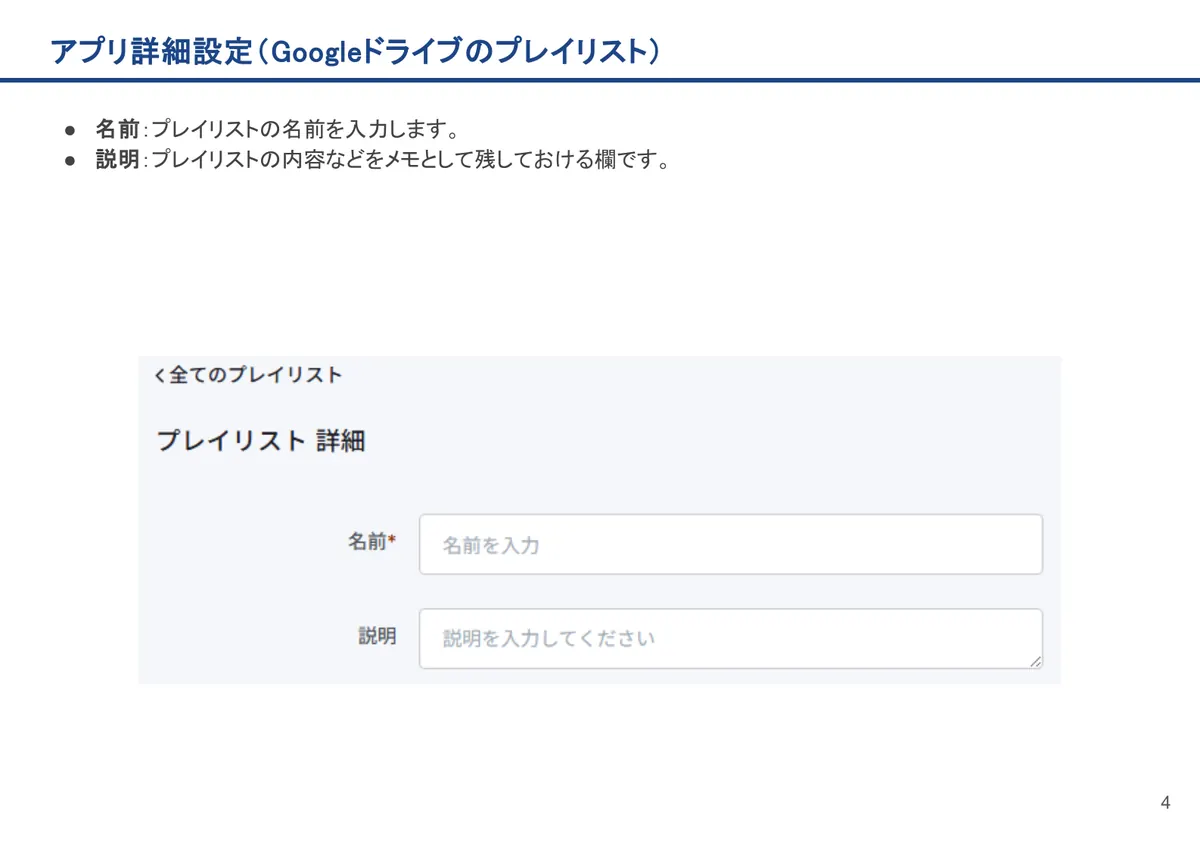Click the 説明 field label
Image resolution: width=1200 pixels, height=849 pixels.
378,636
